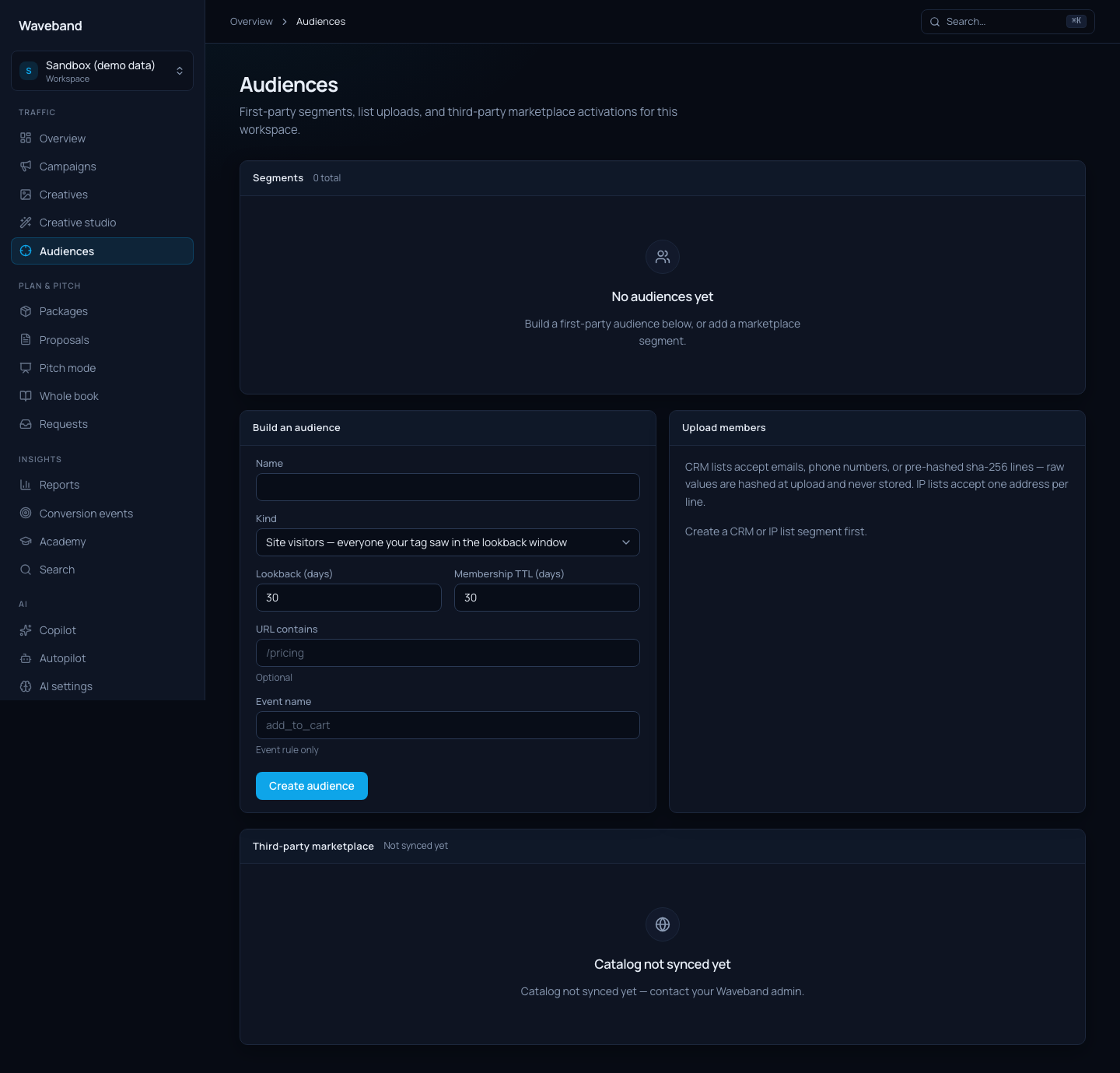Click the ⌘K shortcut badge in search

pyautogui.click(x=1076, y=21)
